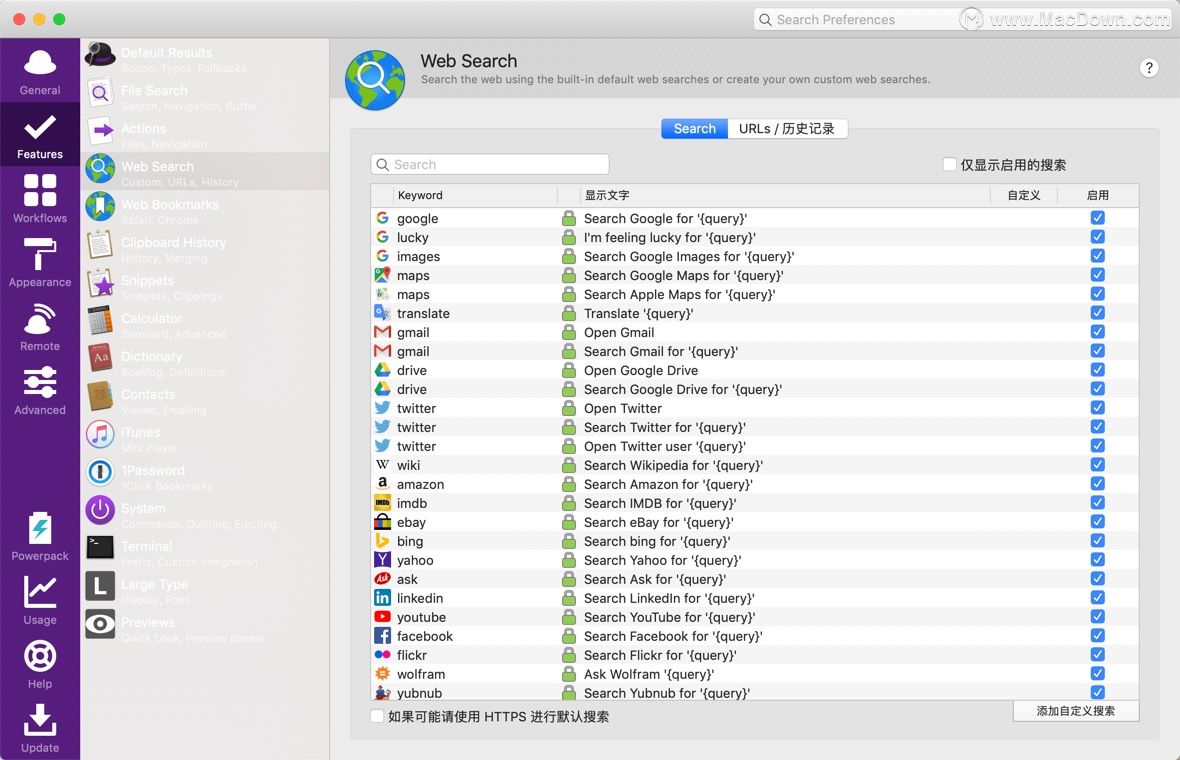Open the Workflows section

(40, 199)
